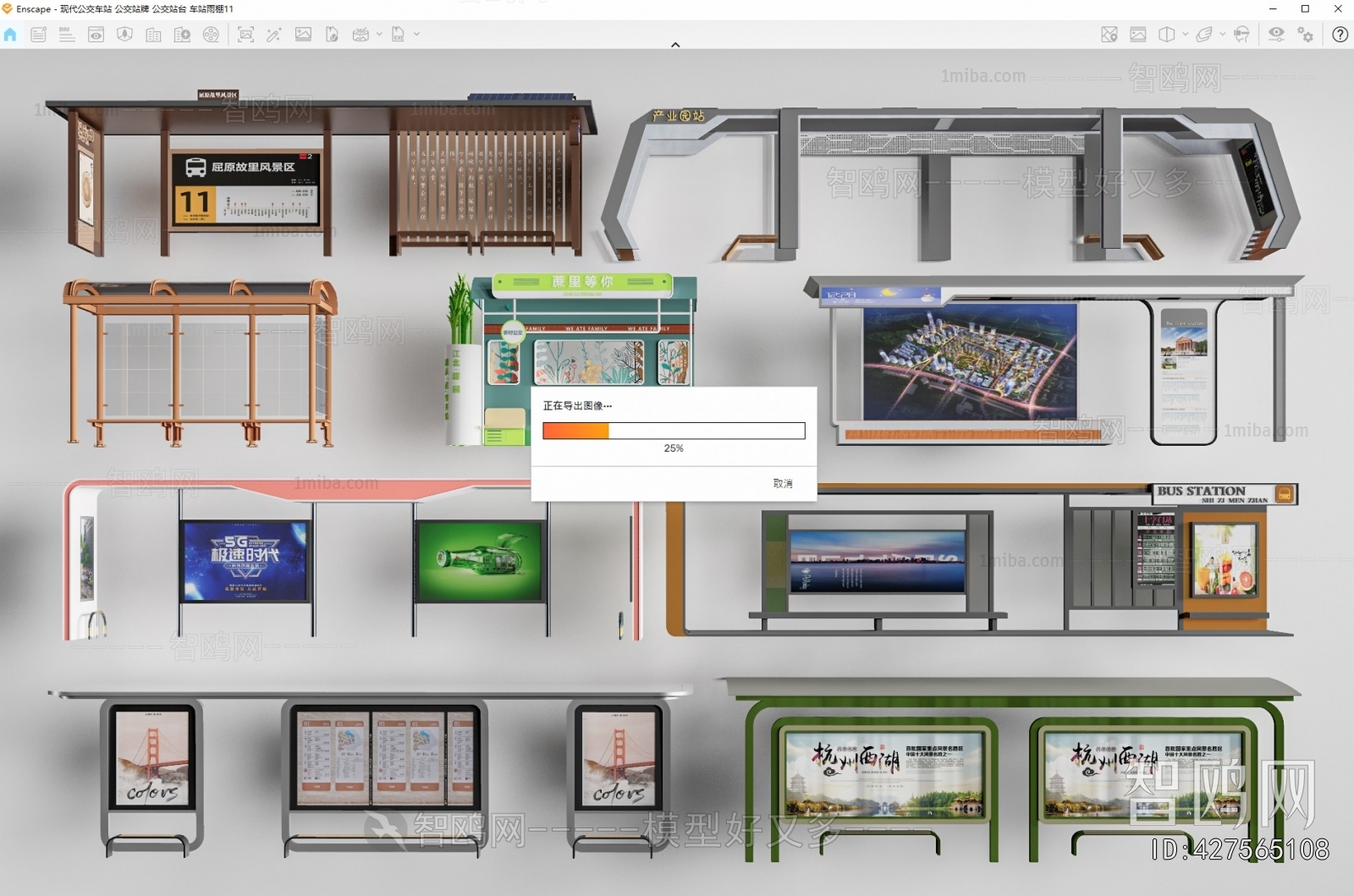Expand the wing-shaped icon's dropdown arrow
1354x896 pixels.
click(1222, 35)
